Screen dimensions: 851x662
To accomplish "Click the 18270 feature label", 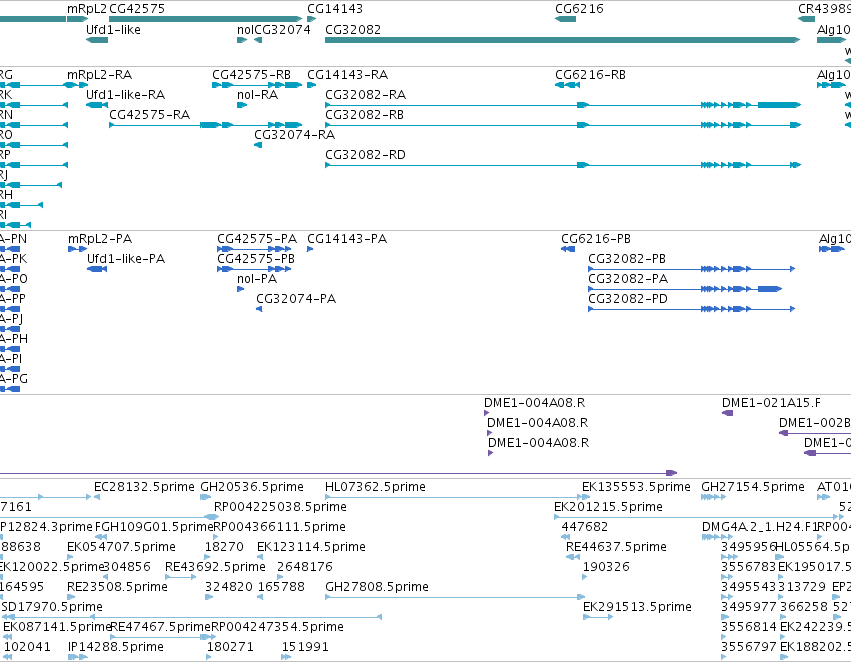I will tap(224, 547).
